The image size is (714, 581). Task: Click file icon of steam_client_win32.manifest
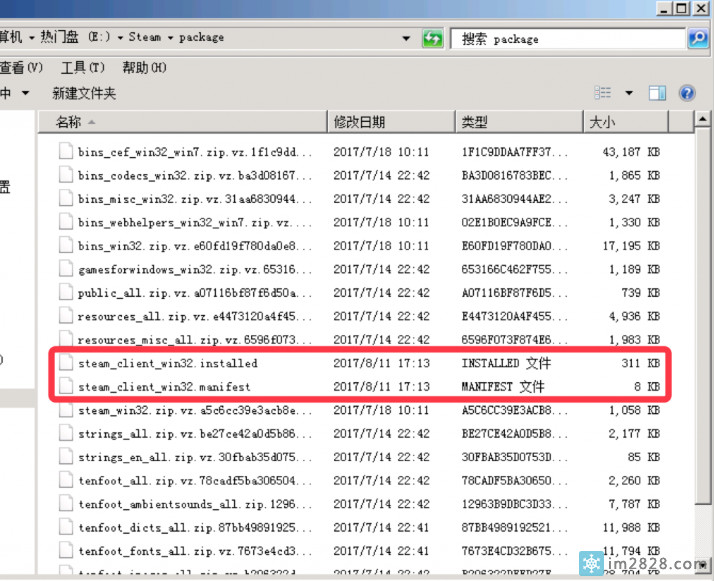pyautogui.click(x=66, y=386)
